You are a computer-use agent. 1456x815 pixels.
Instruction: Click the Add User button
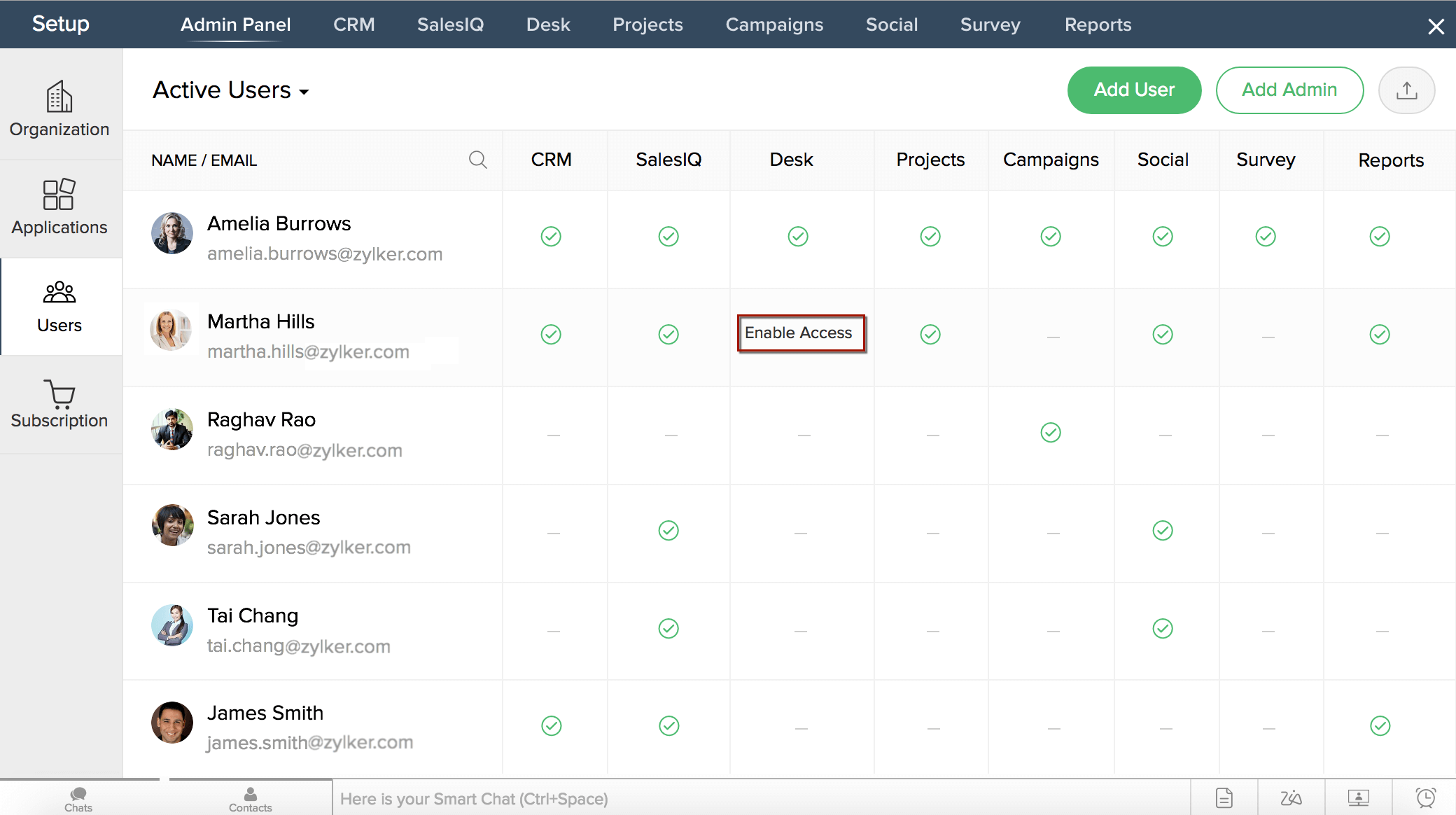tap(1134, 90)
